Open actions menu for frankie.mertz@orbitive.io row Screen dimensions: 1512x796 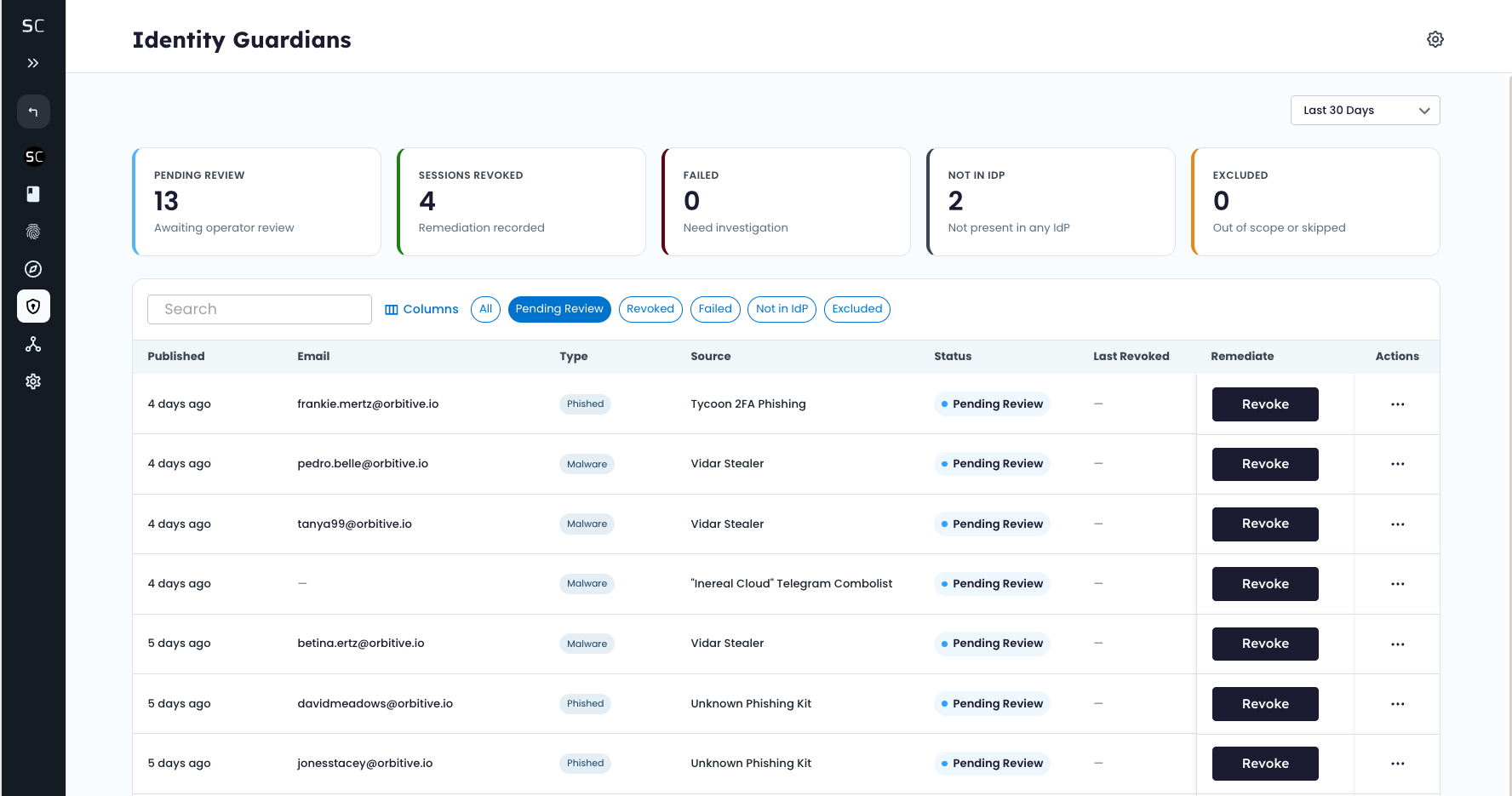coord(1398,404)
